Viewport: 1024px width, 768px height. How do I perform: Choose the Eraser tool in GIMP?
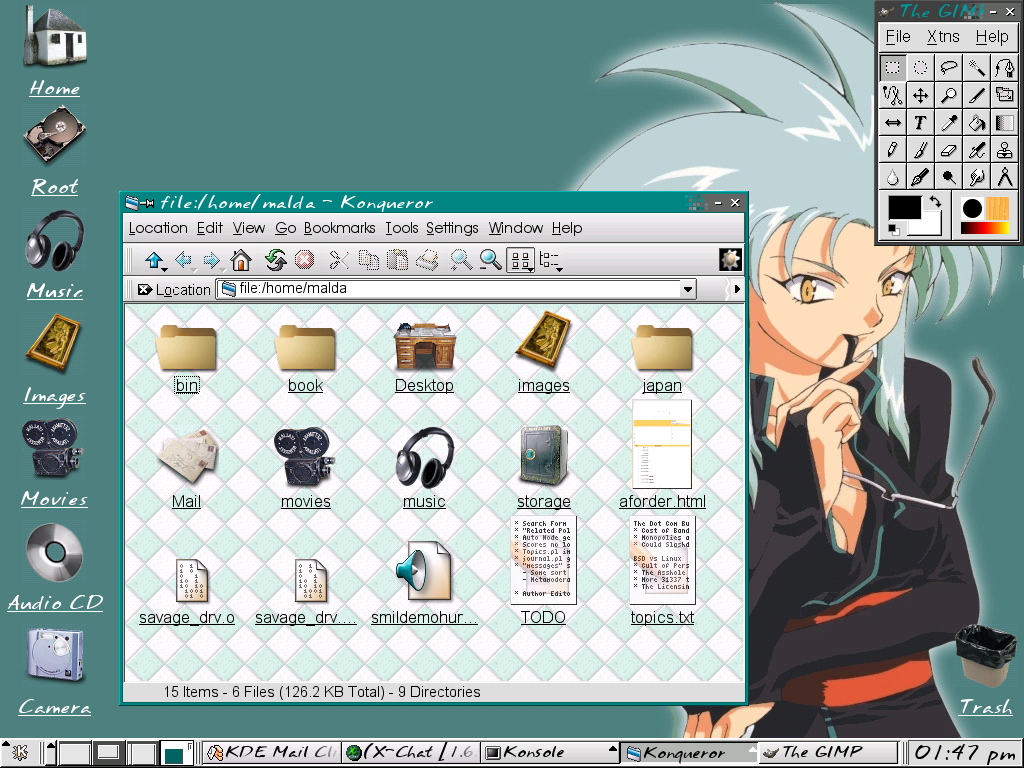click(948, 150)
